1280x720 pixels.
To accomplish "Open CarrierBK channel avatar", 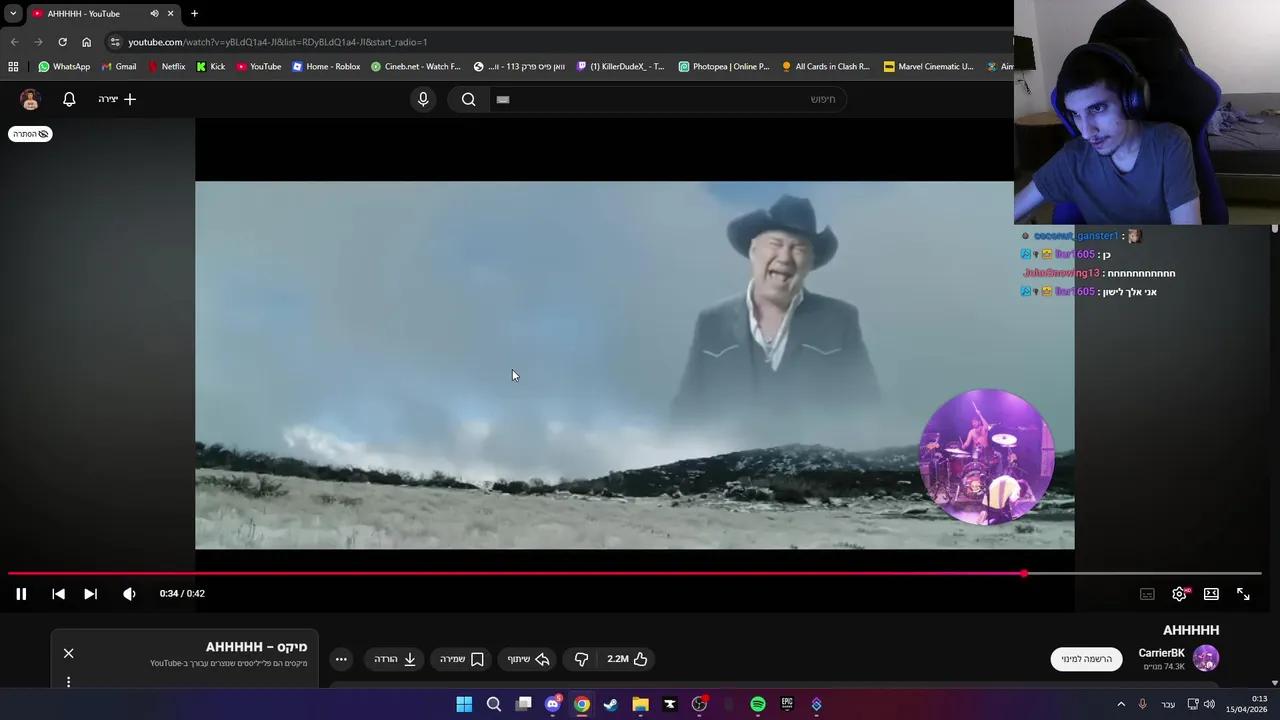I will coord(1206,658).
